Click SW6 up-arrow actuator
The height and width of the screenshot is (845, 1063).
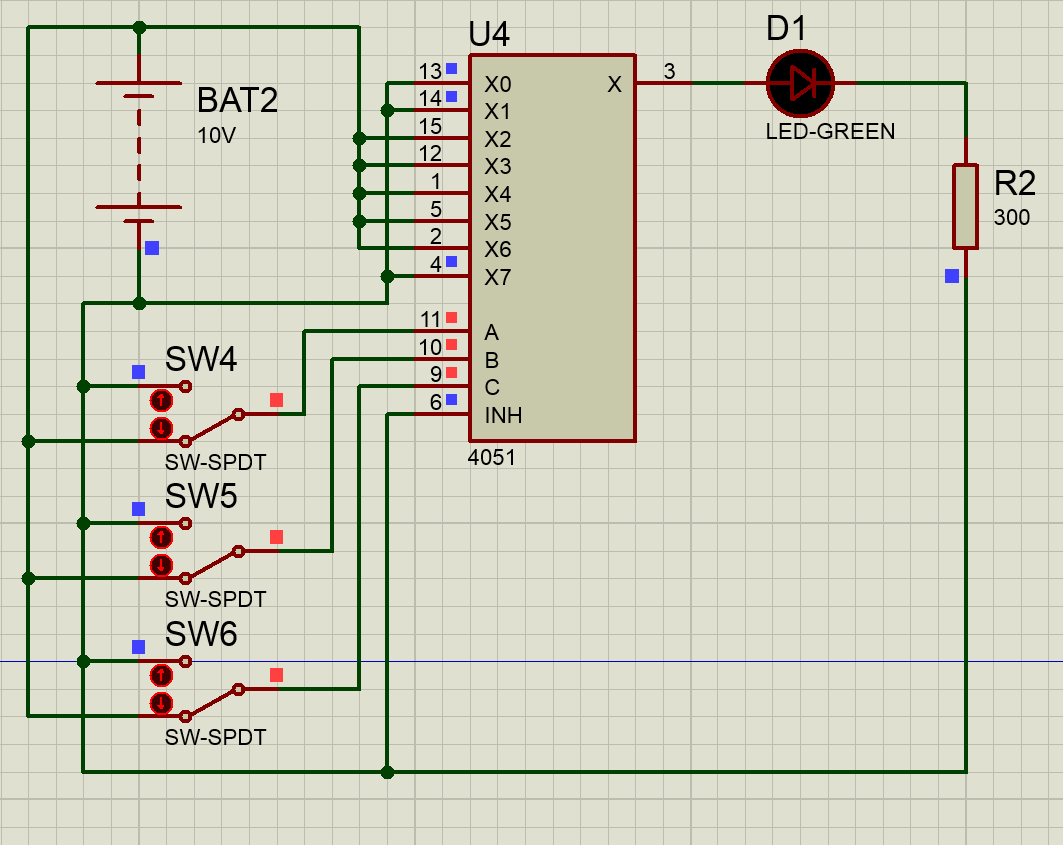click(x=161, y=675)
